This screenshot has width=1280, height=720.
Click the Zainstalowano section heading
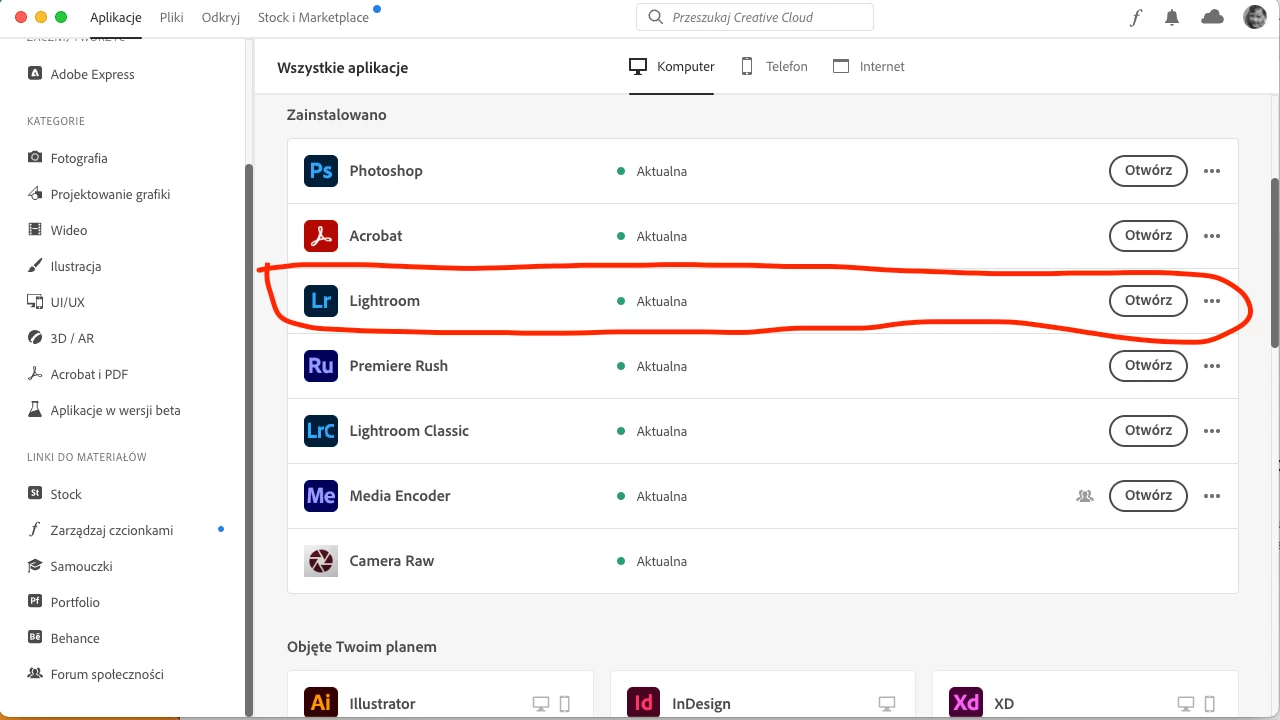(337, 115)
